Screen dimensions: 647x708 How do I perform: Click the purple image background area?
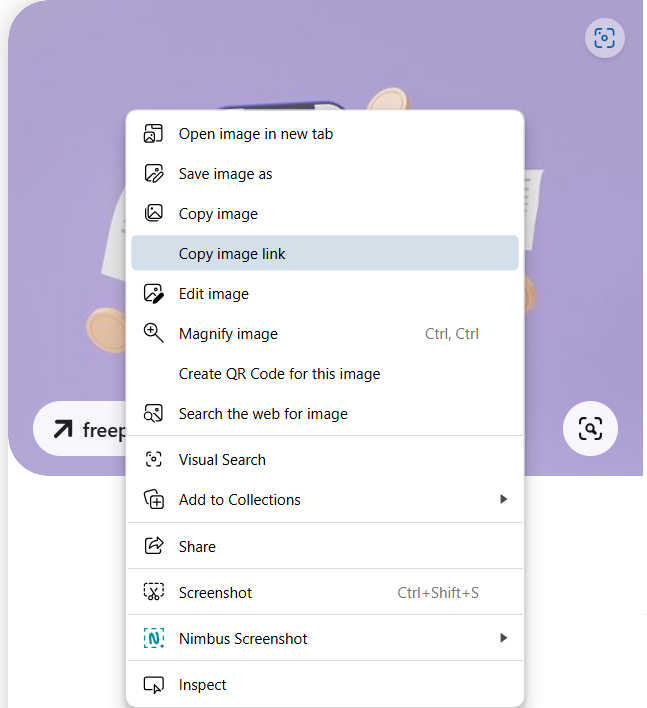(580, 200)
